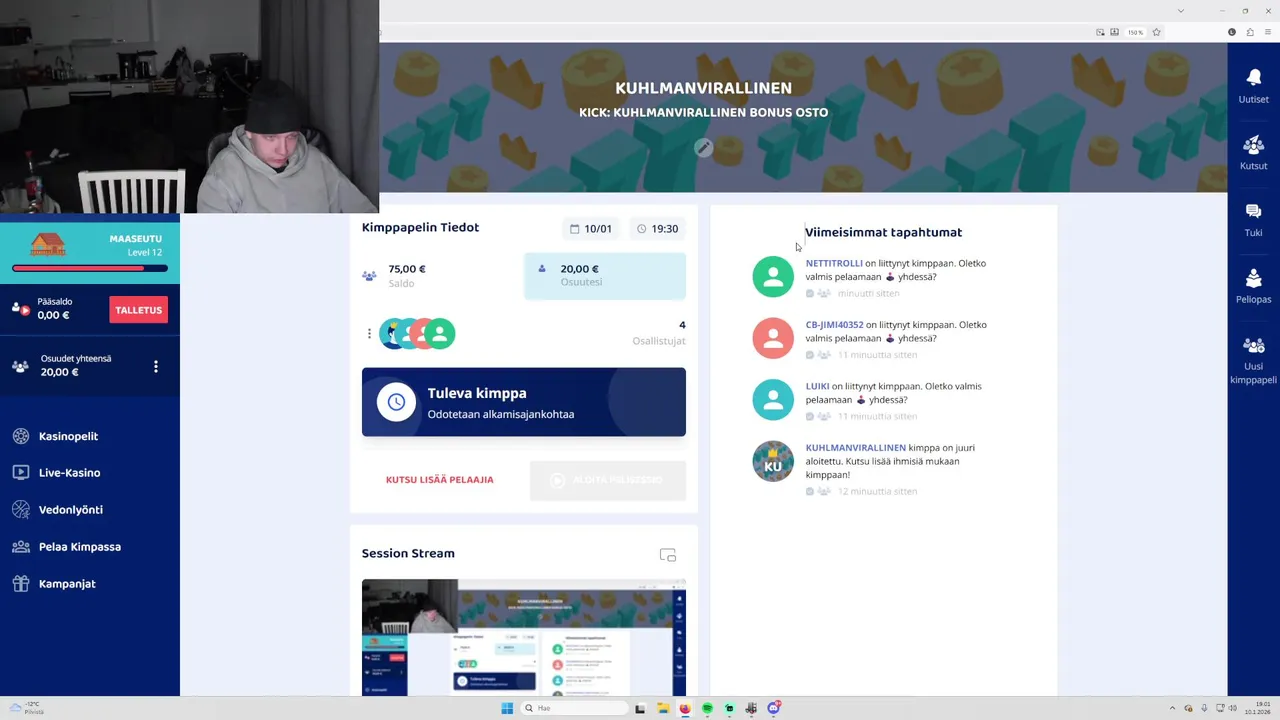1280x720 pixels.
Task: Open Kasinopelit menu item
Action: (x=68, y=436)
